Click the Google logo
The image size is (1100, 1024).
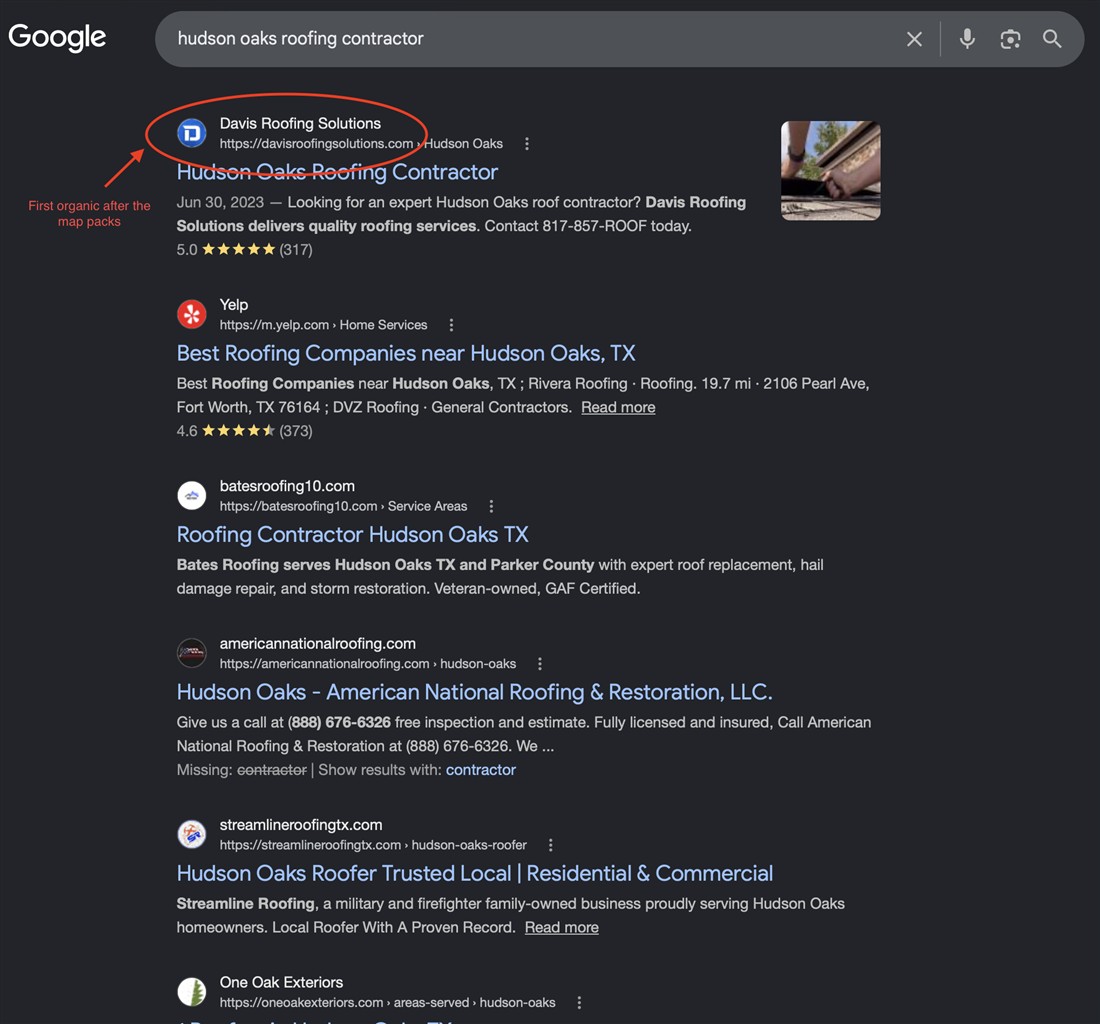pos(57,38)
